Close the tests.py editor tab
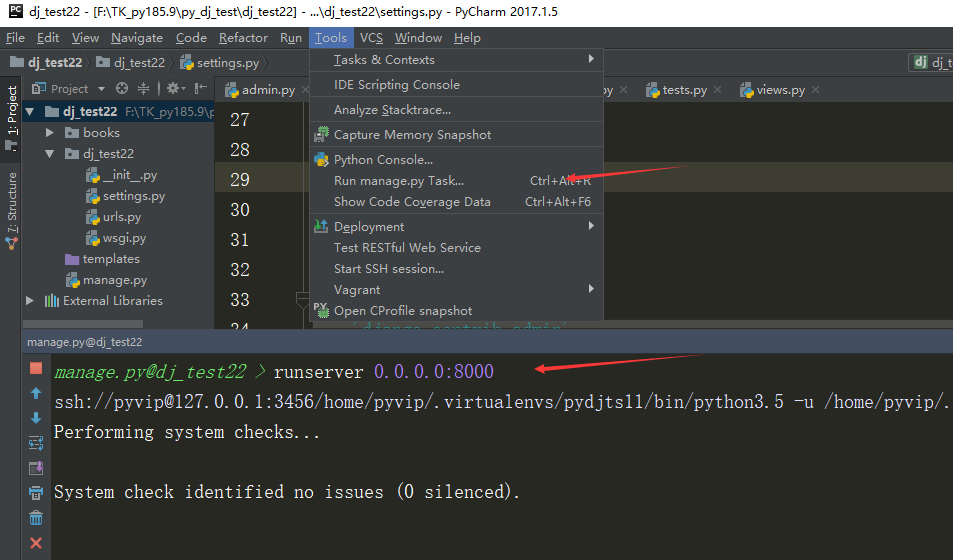This screenshot has height=560, width=953. coord(718,90)
